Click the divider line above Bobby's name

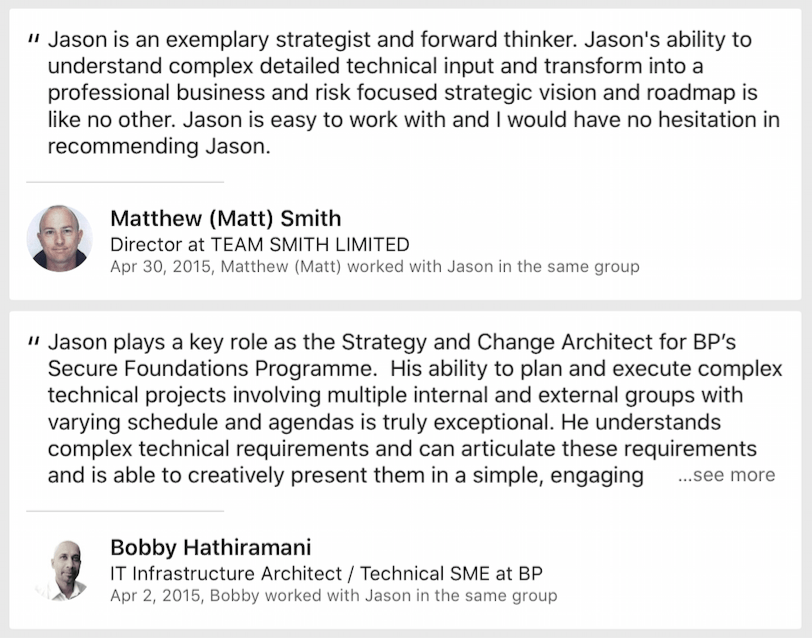tap(125, 511)
